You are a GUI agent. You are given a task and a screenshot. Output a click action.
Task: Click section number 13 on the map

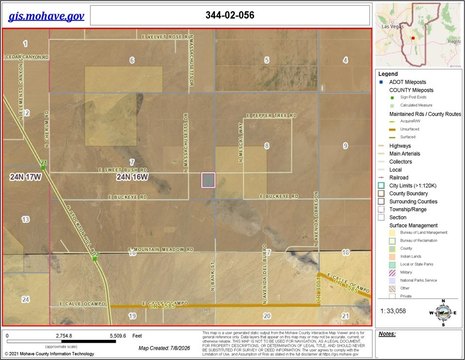[x=26, y=219]
